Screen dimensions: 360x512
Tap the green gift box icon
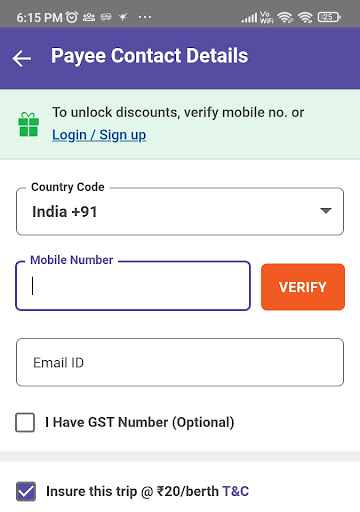tap(29, 124)
